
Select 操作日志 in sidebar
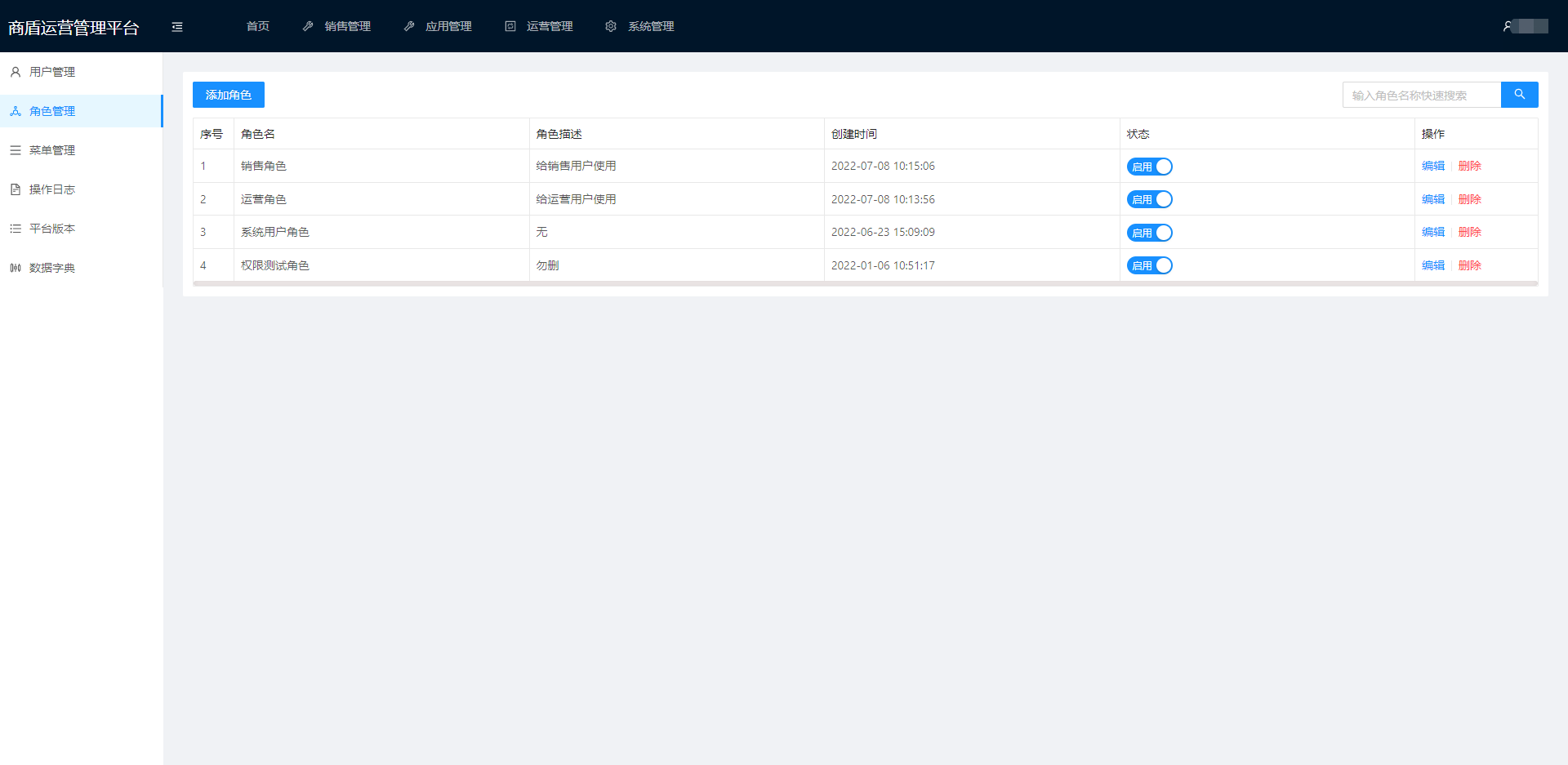pos(81,189)
